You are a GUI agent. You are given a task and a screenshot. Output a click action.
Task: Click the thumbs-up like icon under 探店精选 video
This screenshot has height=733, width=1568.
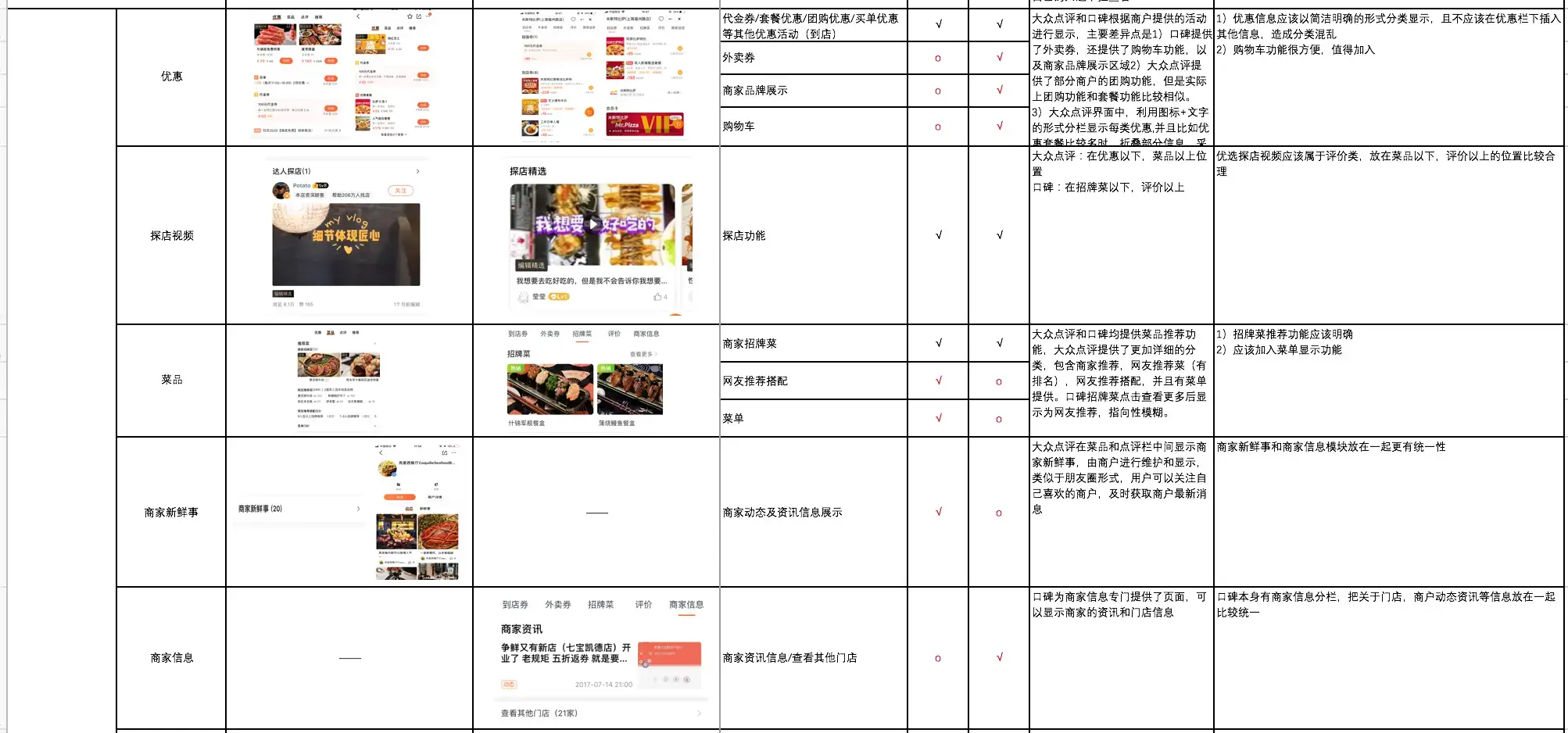click(x=657, y=297)
